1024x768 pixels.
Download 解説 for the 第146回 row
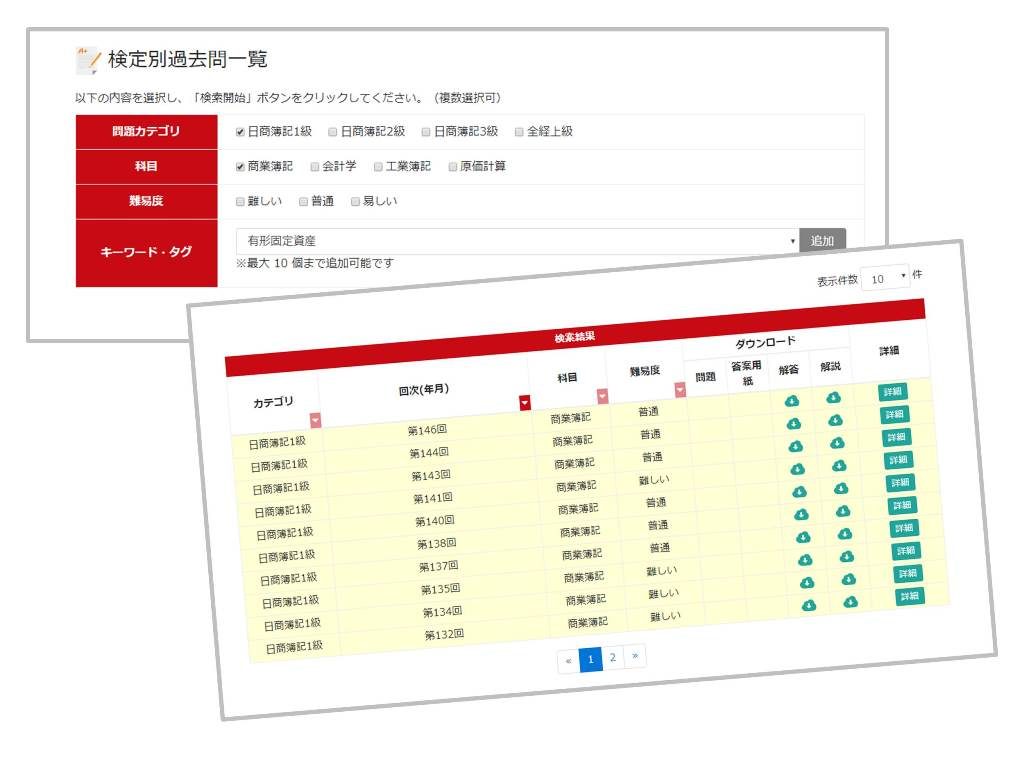pyautogui.click(x=833, y=397)
